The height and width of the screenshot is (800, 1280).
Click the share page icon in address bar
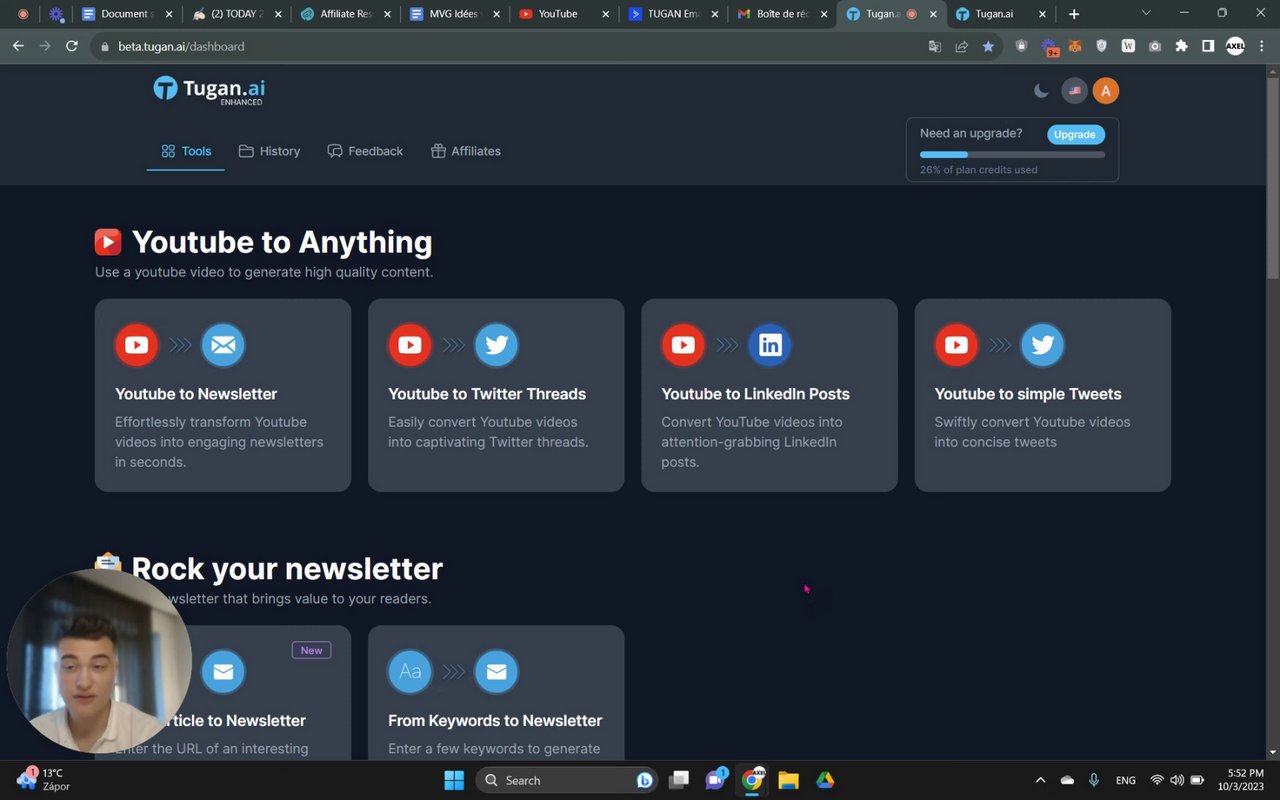(x=961, y=46)
